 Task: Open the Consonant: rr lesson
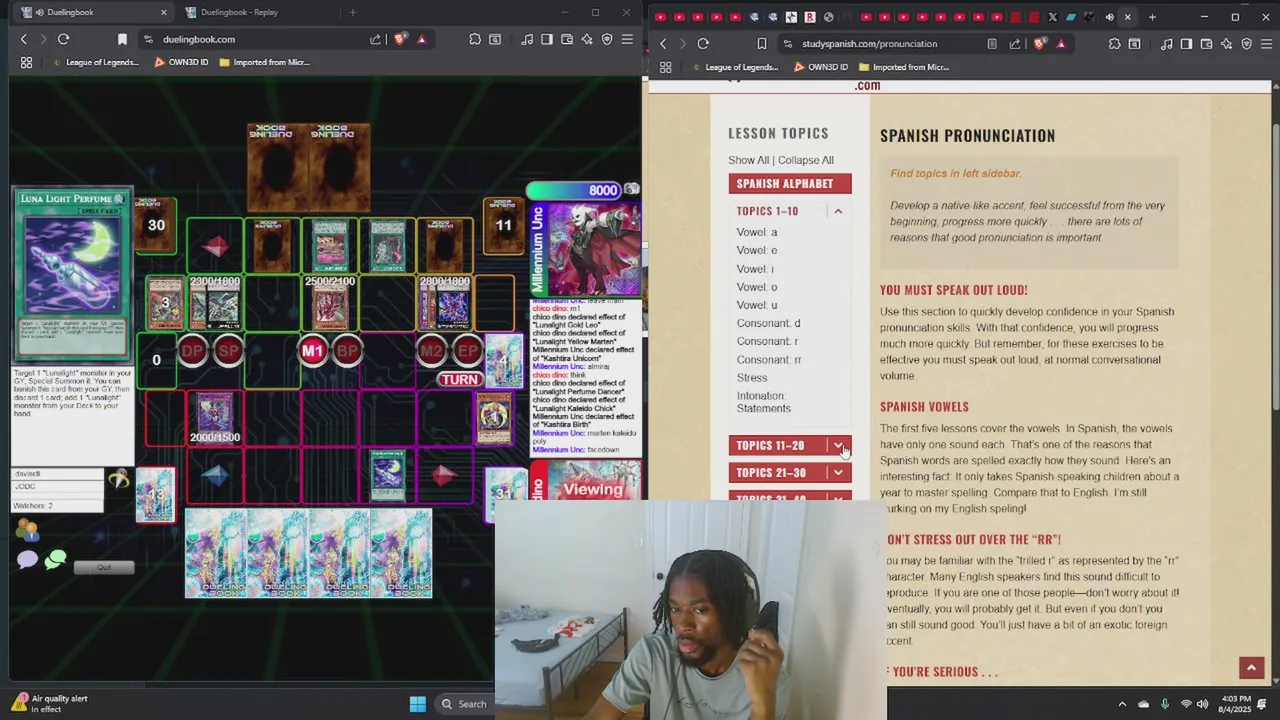769,360
